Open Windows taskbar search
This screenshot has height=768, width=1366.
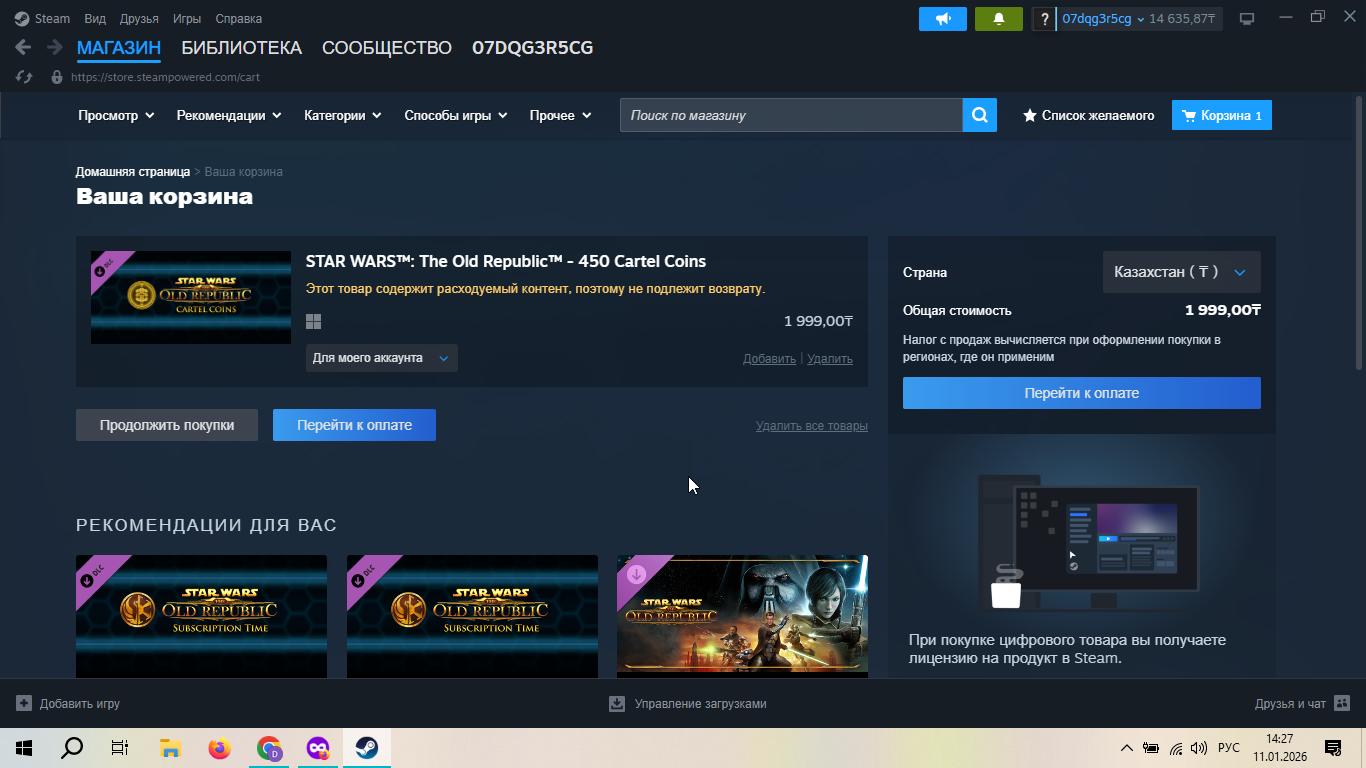pos(72,748)
